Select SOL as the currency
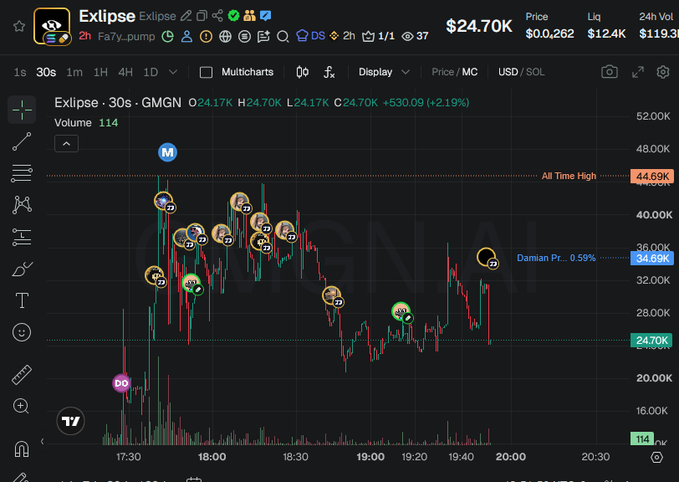This screenshot has height=482, width=679. 535,72
